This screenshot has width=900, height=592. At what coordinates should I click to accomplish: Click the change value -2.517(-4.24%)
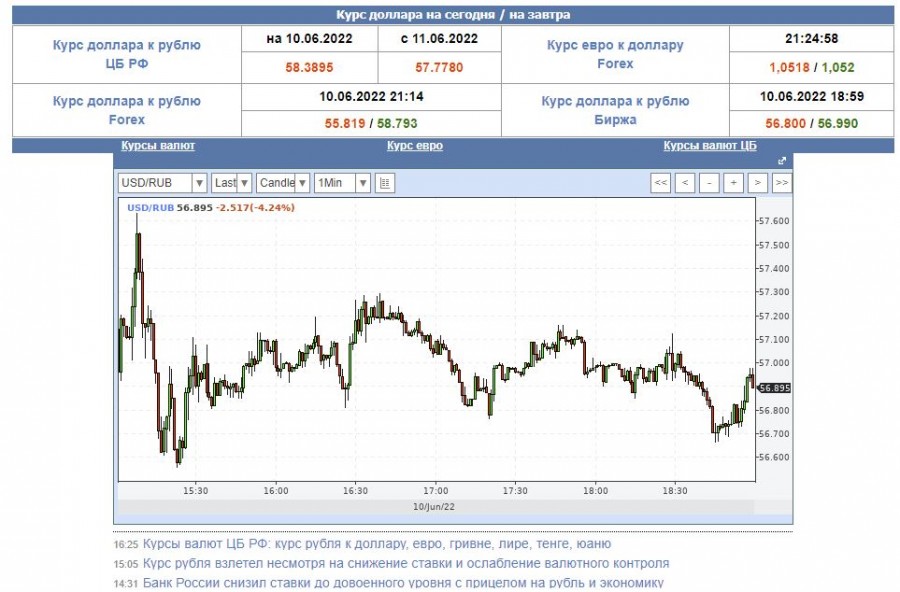coord(255,208)
